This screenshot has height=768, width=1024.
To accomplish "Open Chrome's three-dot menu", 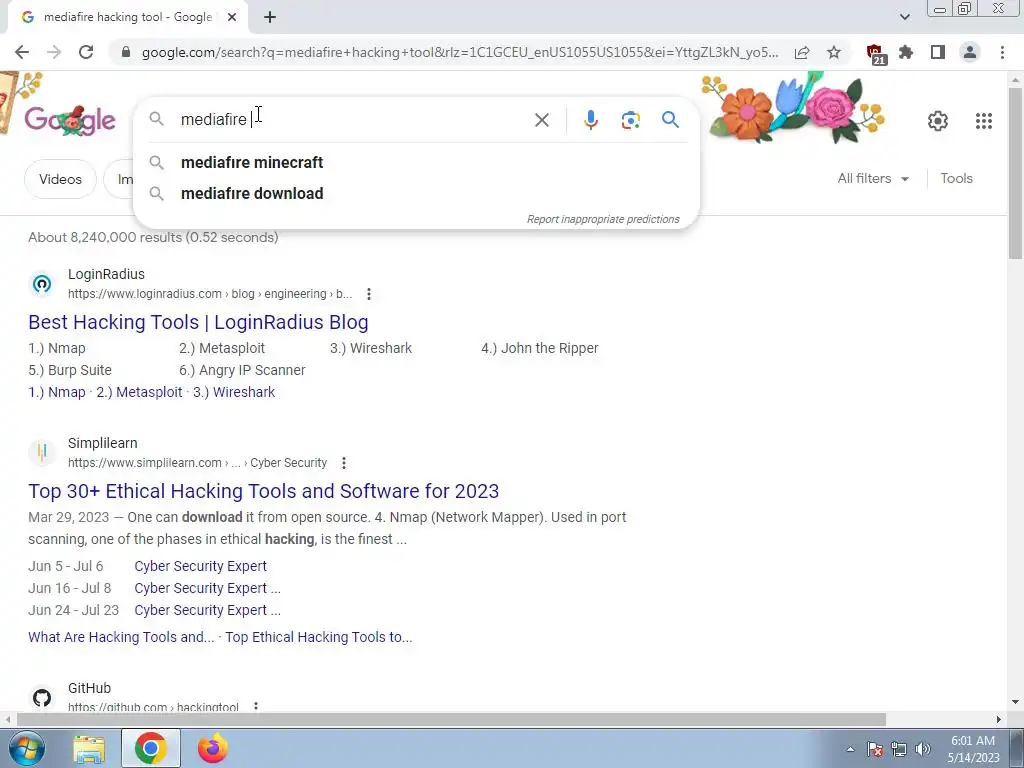I will [1002, 52].
